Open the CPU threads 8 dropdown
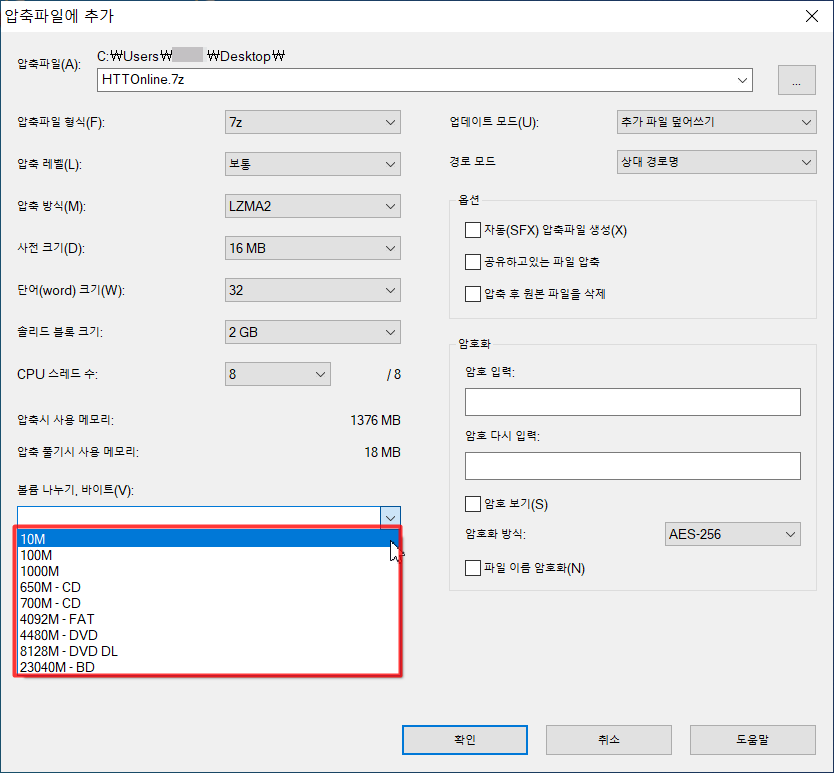This screenshot has height=773, width=834. pyautogui.click(x=278, y=375)
